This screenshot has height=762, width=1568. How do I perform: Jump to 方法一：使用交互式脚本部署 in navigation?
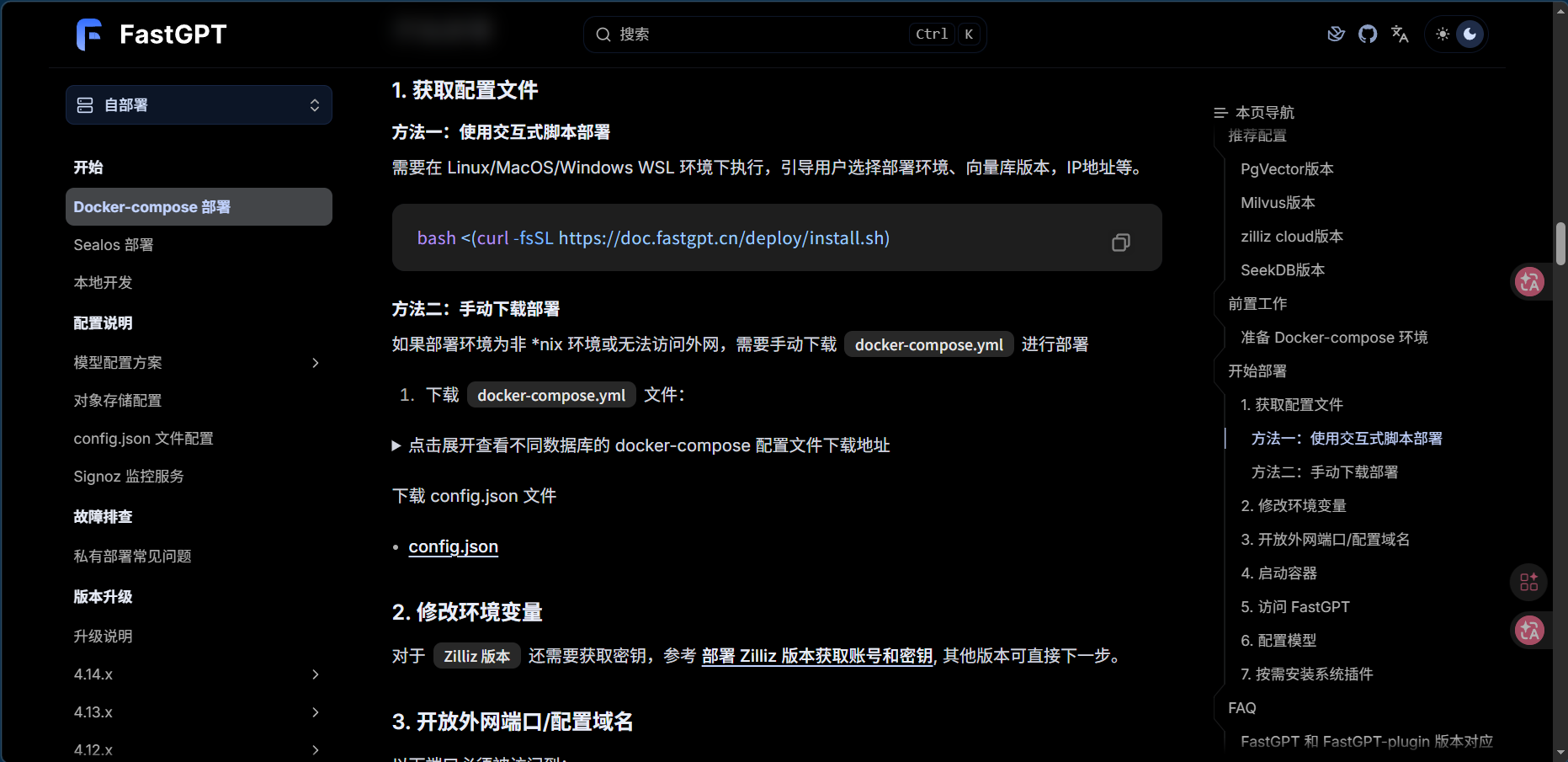[1347, 439]
